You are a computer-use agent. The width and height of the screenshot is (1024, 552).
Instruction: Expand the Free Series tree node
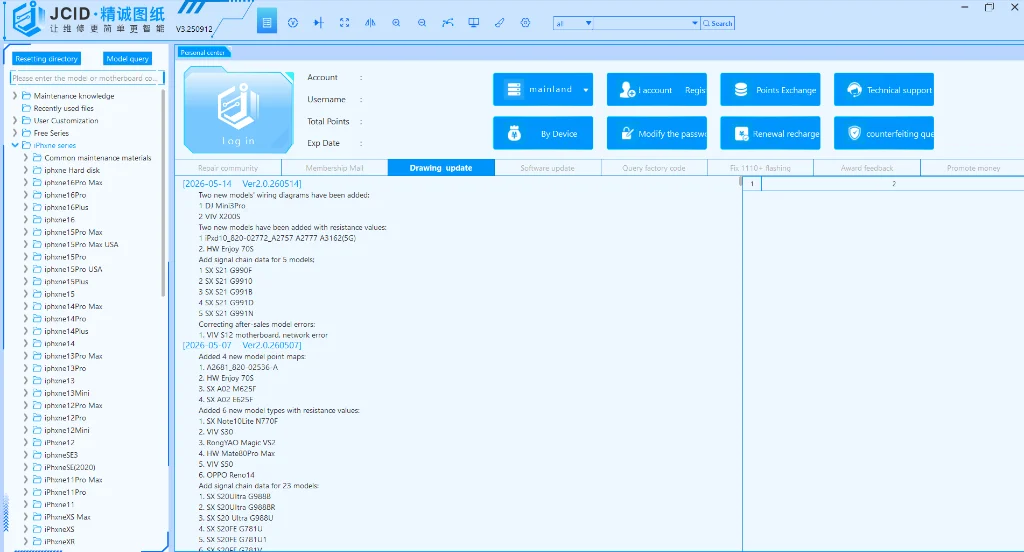pos(15,133)
